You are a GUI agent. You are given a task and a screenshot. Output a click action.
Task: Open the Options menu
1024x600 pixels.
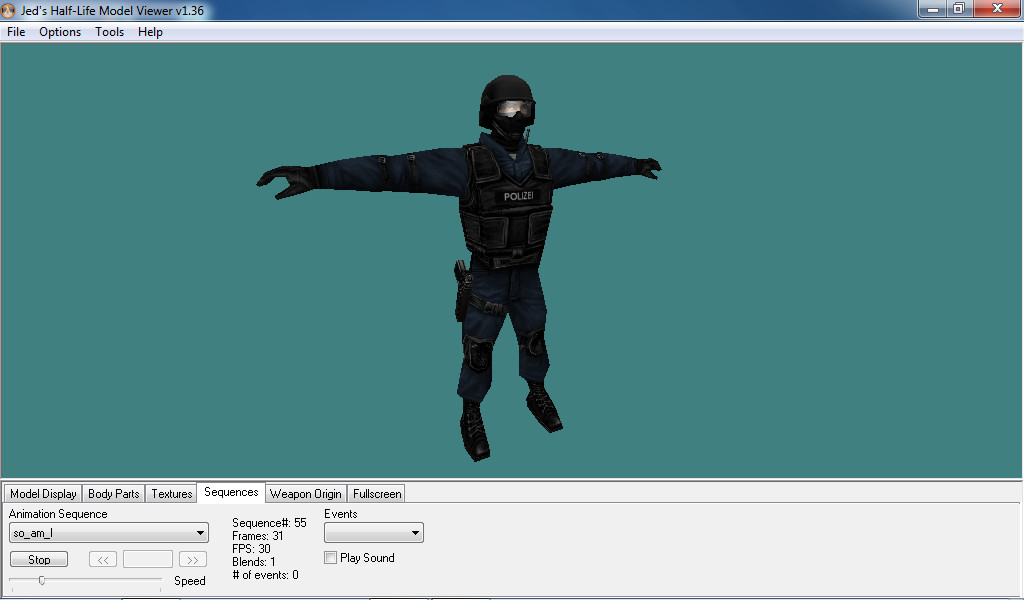pos(59,31)
